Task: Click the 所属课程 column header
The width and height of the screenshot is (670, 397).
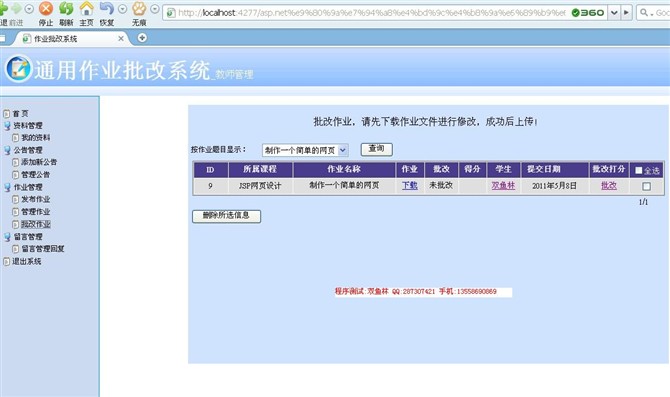Action: [x=260, y=170]
